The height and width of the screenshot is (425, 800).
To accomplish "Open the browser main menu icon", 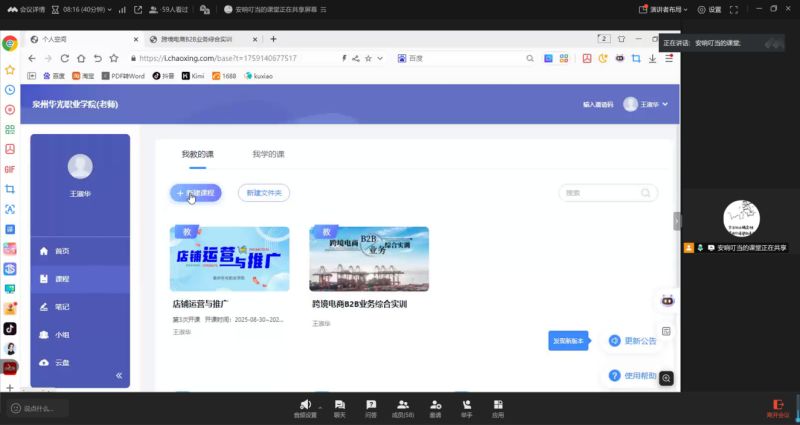I will [x=669, y=59].
